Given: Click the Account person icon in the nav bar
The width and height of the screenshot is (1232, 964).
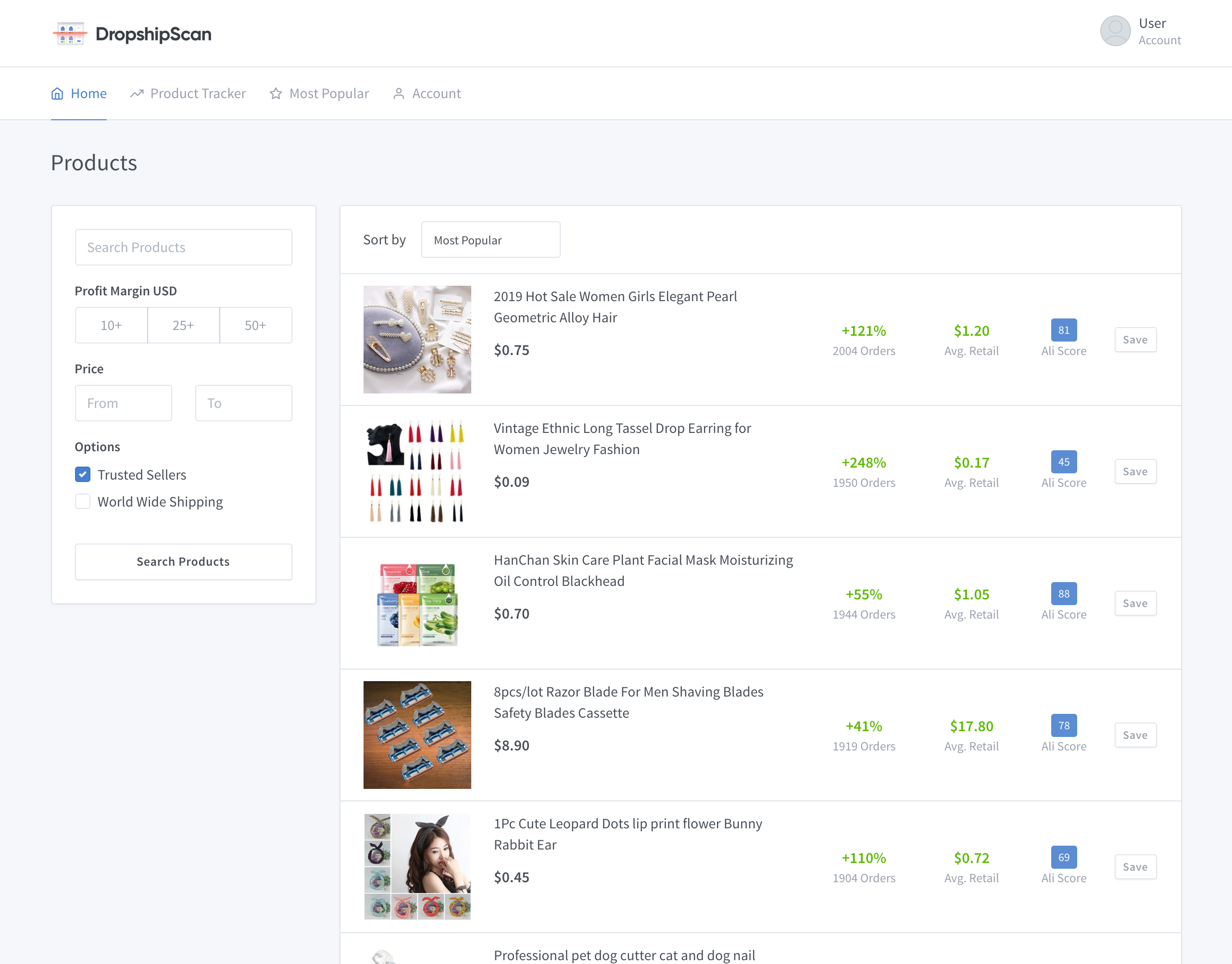Looking at the screenshot, I should coord(398,94).
